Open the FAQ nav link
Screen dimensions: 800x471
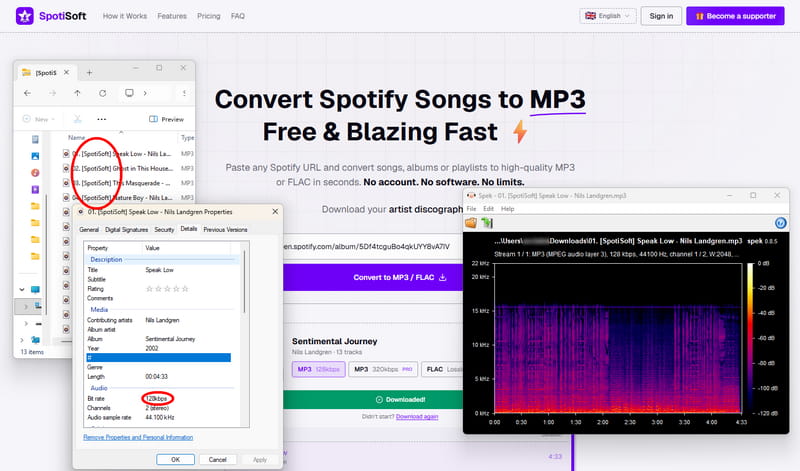tap(238, 16)
